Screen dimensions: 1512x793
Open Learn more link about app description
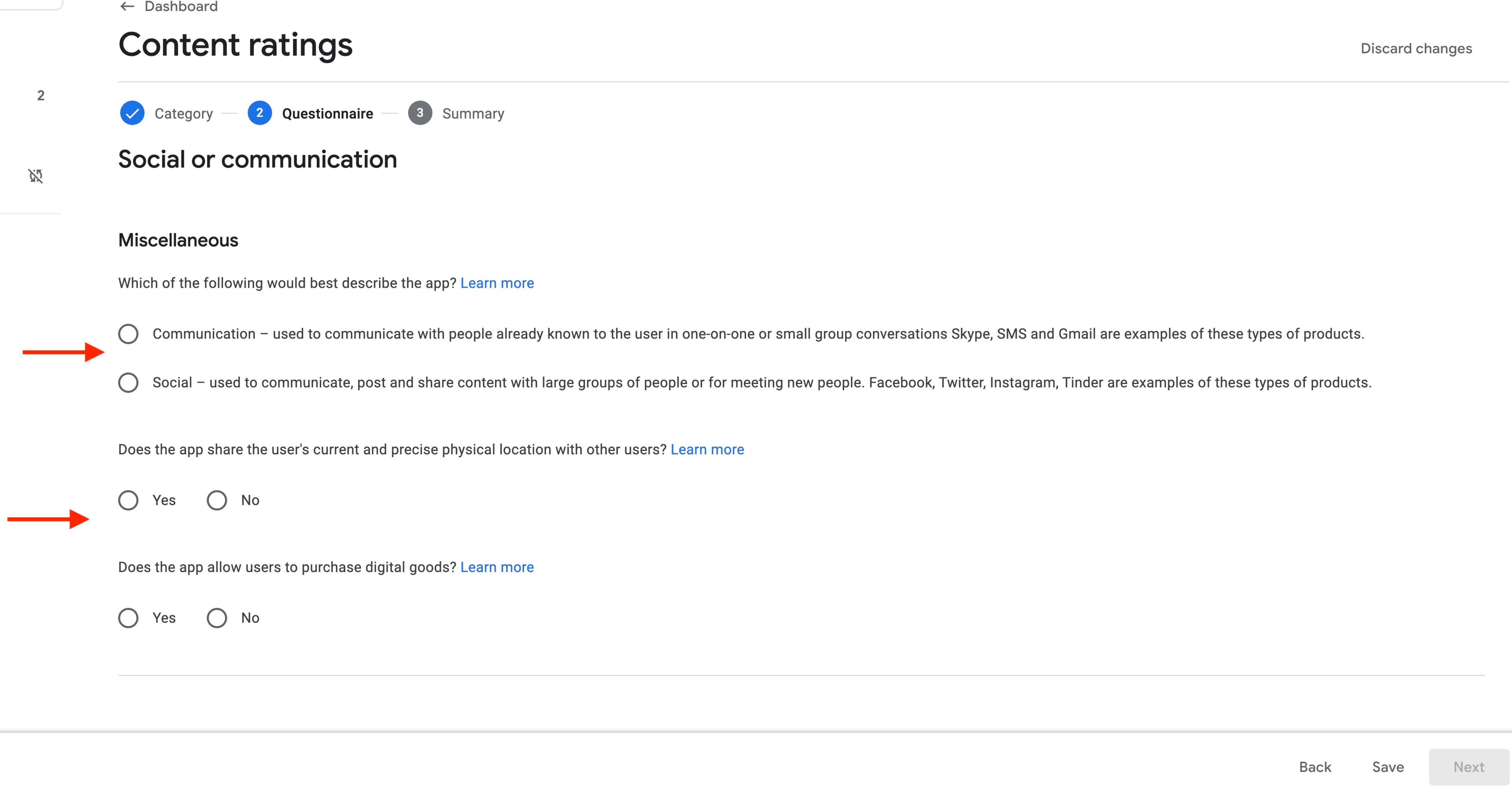[497, 283]
